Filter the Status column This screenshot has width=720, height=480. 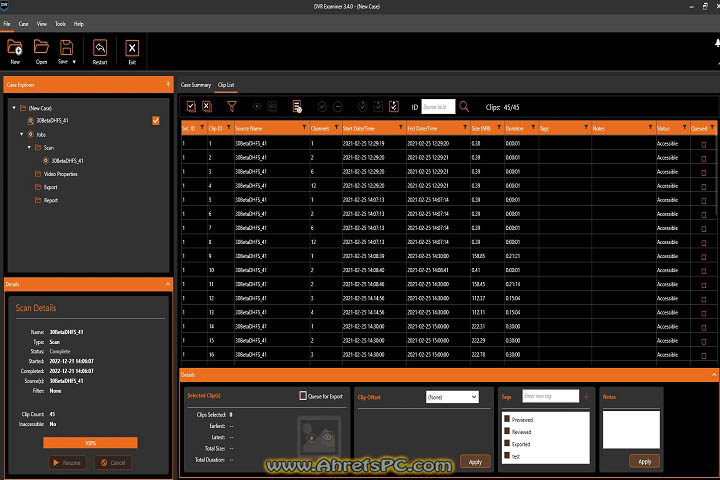(x=685, y=127)
